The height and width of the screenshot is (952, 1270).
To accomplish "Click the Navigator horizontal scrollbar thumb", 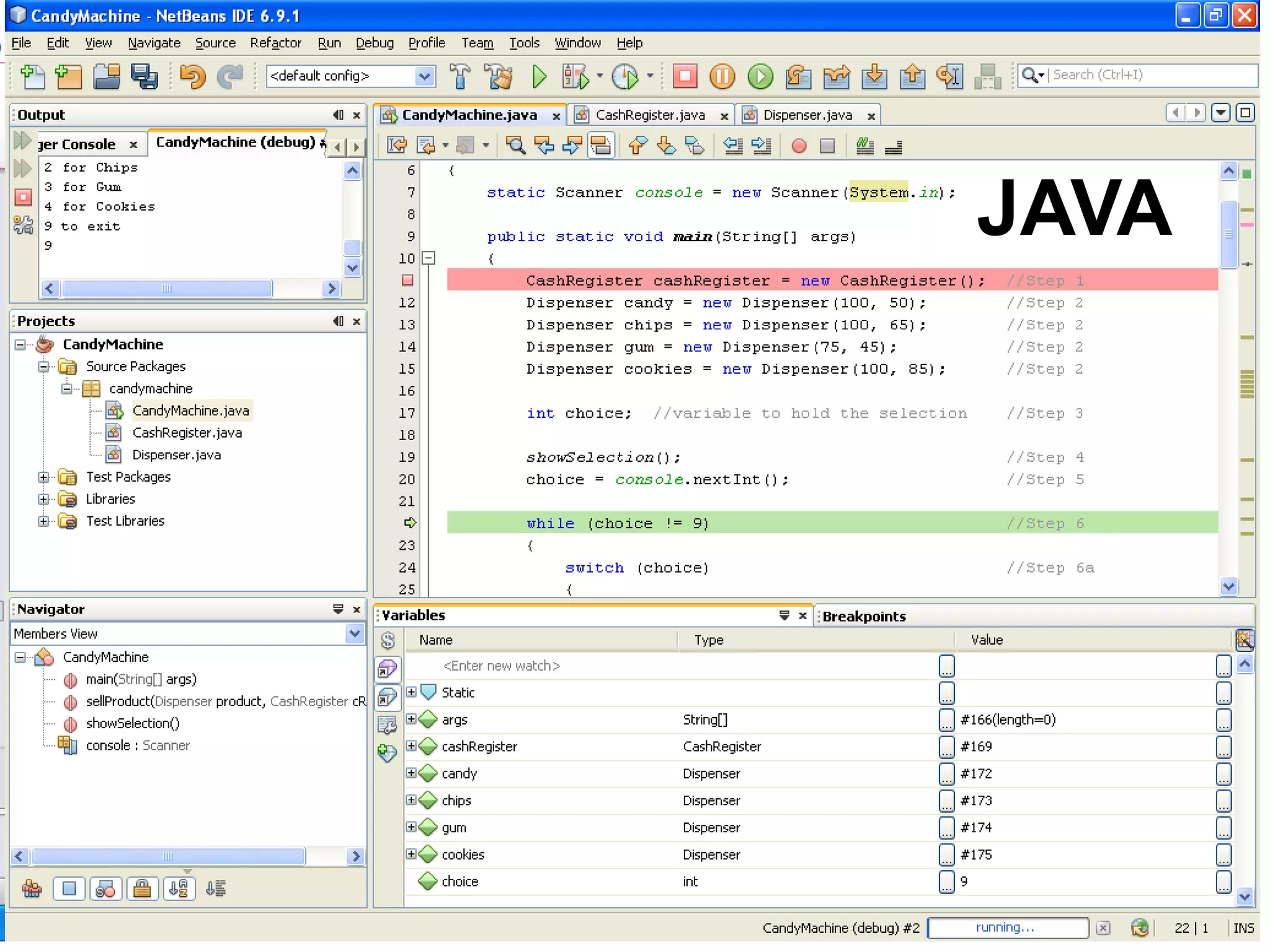I will 167,857.
